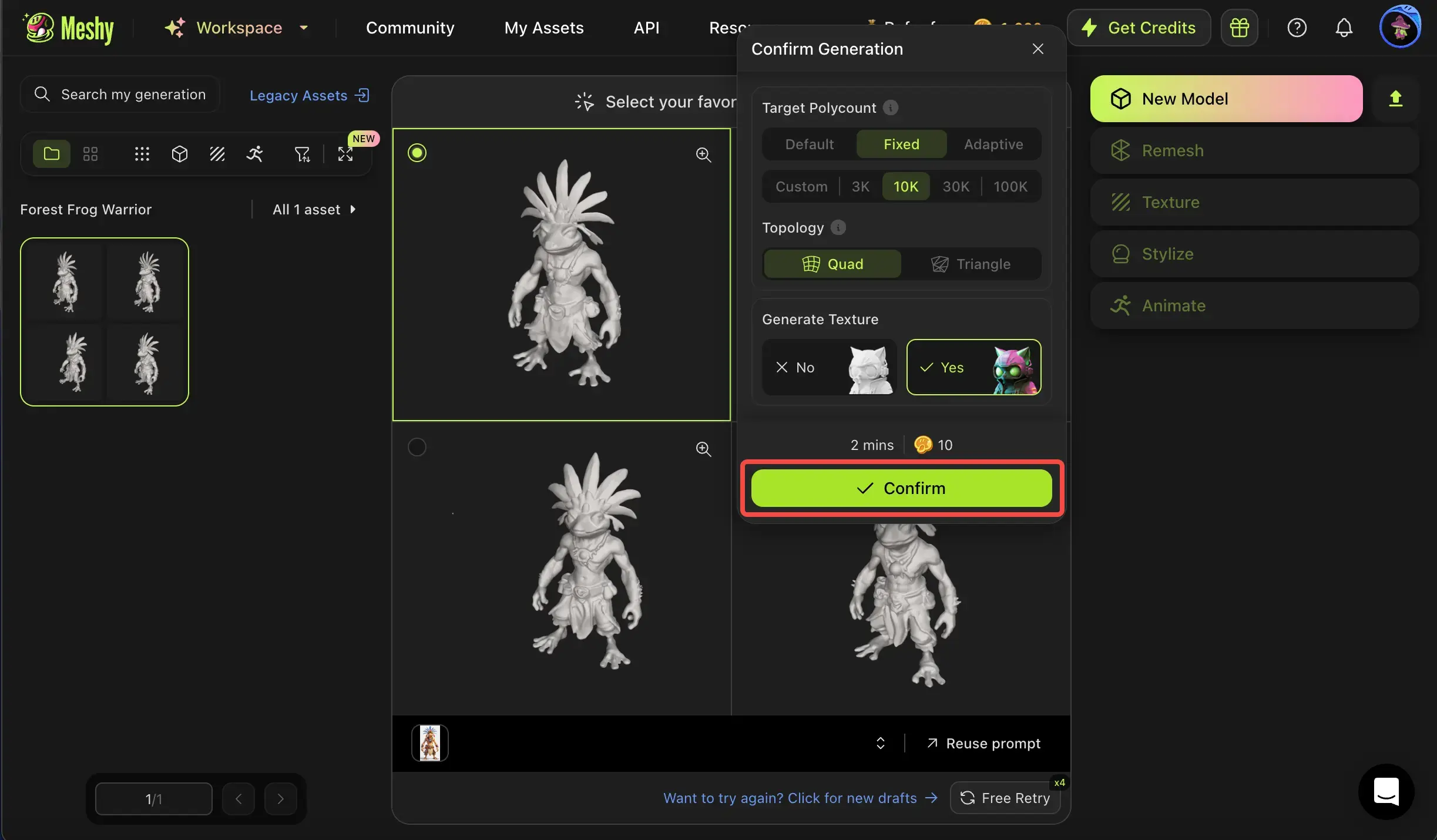Click the Confirm button
1437x840 pixels.
(901, 488)
